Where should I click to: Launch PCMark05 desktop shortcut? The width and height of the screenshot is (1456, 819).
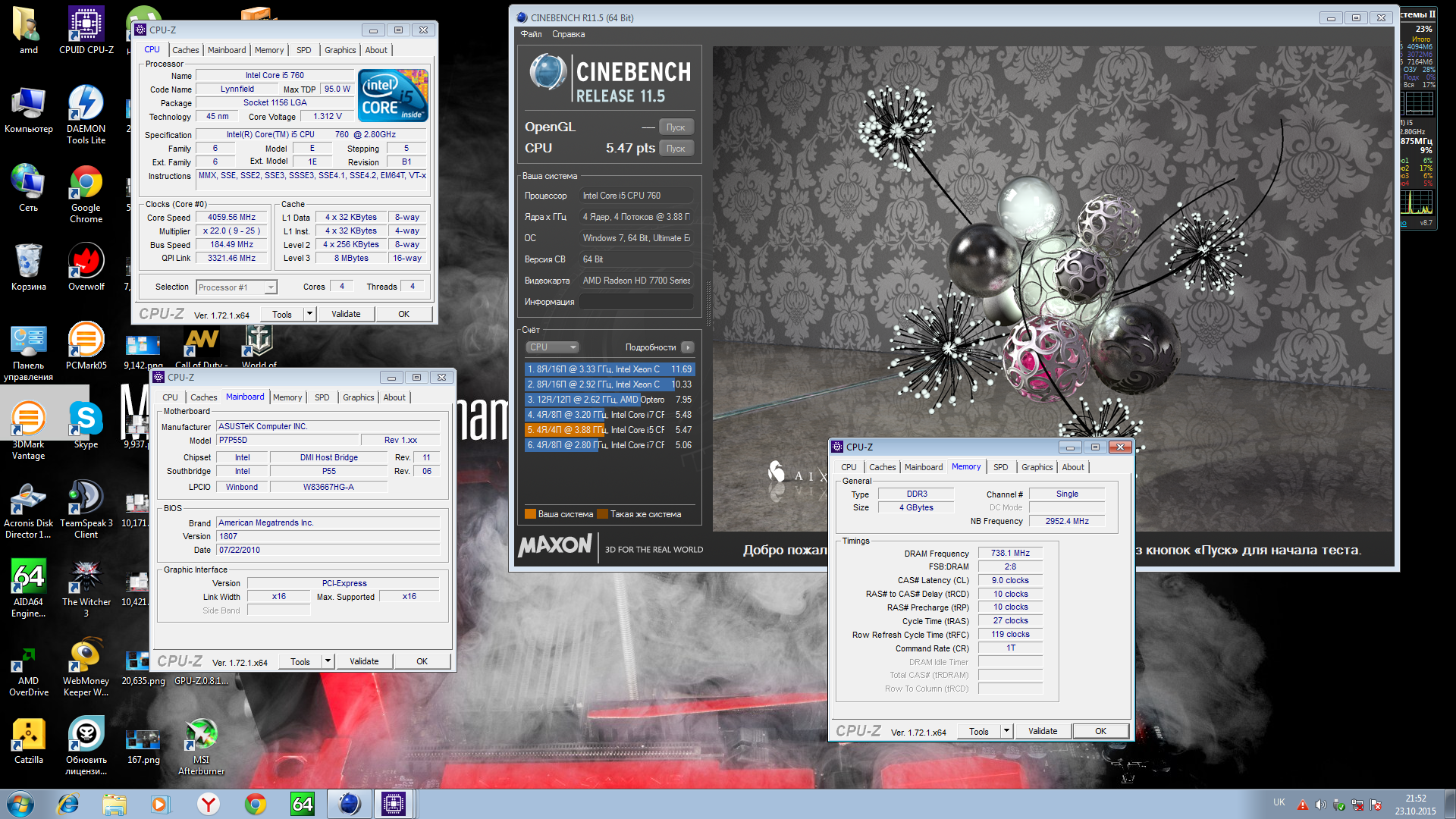[x=86, y=346]
